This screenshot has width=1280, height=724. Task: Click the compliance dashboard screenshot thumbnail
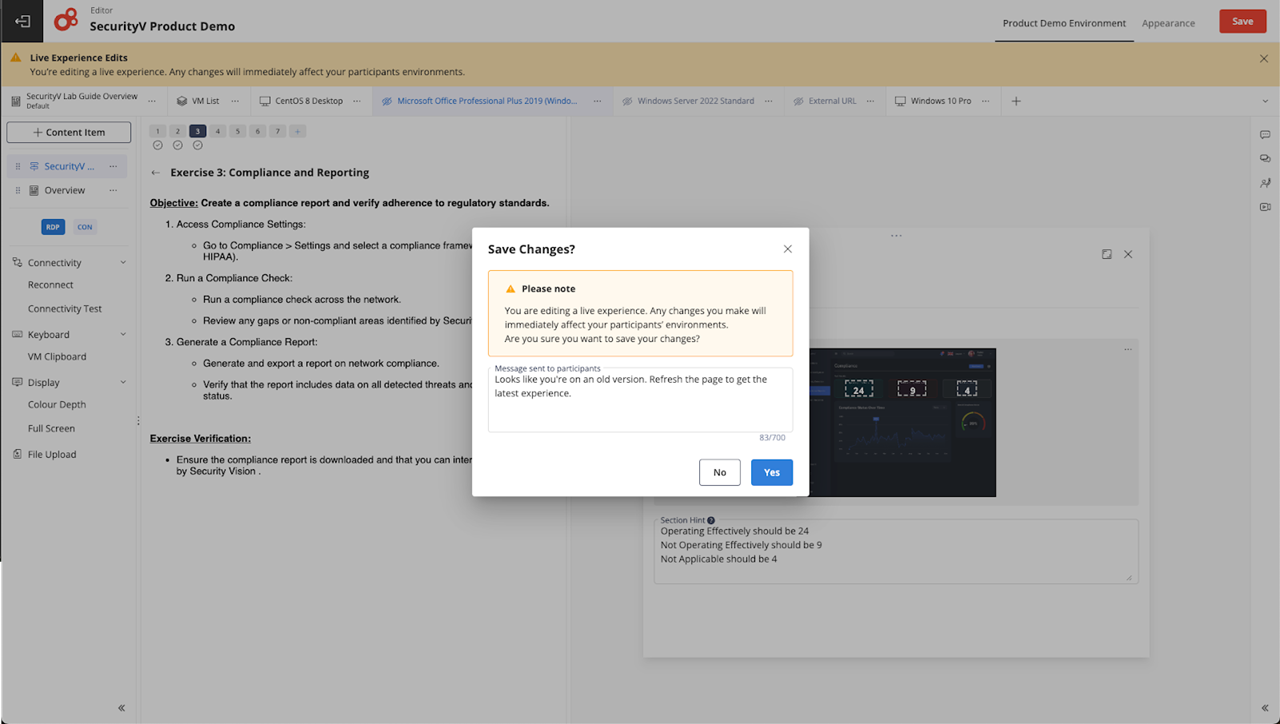coord(902,422)
